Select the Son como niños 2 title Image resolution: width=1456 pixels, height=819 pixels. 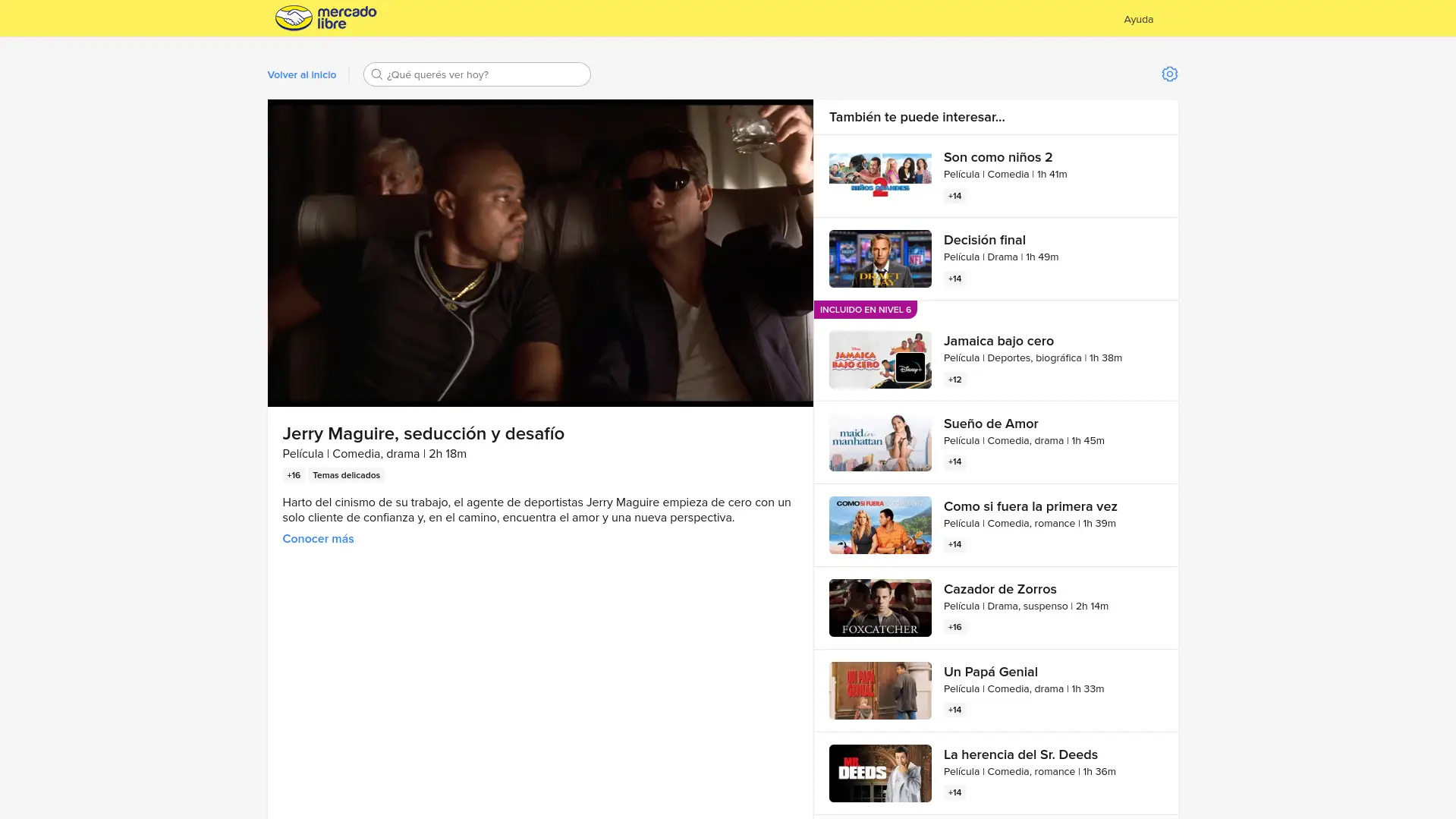(x=998, y=157)
